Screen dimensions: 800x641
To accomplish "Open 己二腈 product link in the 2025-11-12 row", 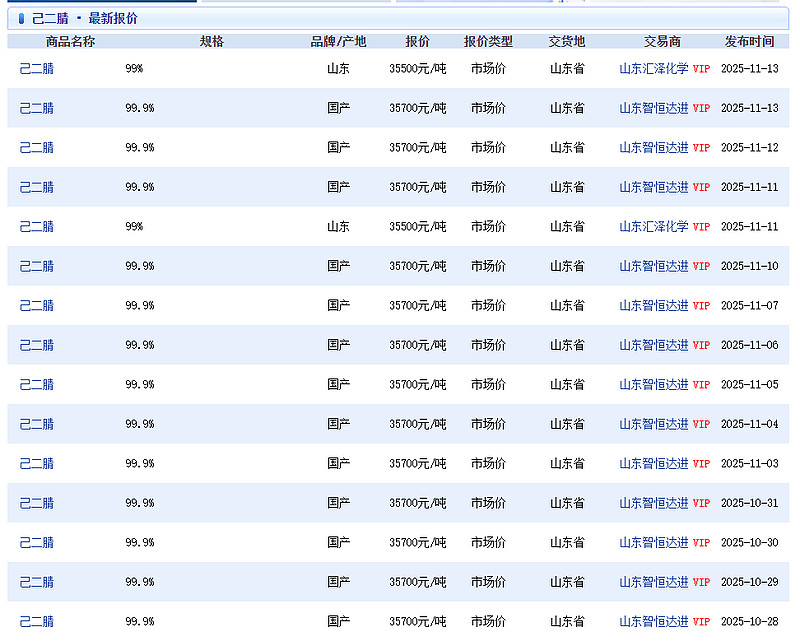I will (37, 147).
